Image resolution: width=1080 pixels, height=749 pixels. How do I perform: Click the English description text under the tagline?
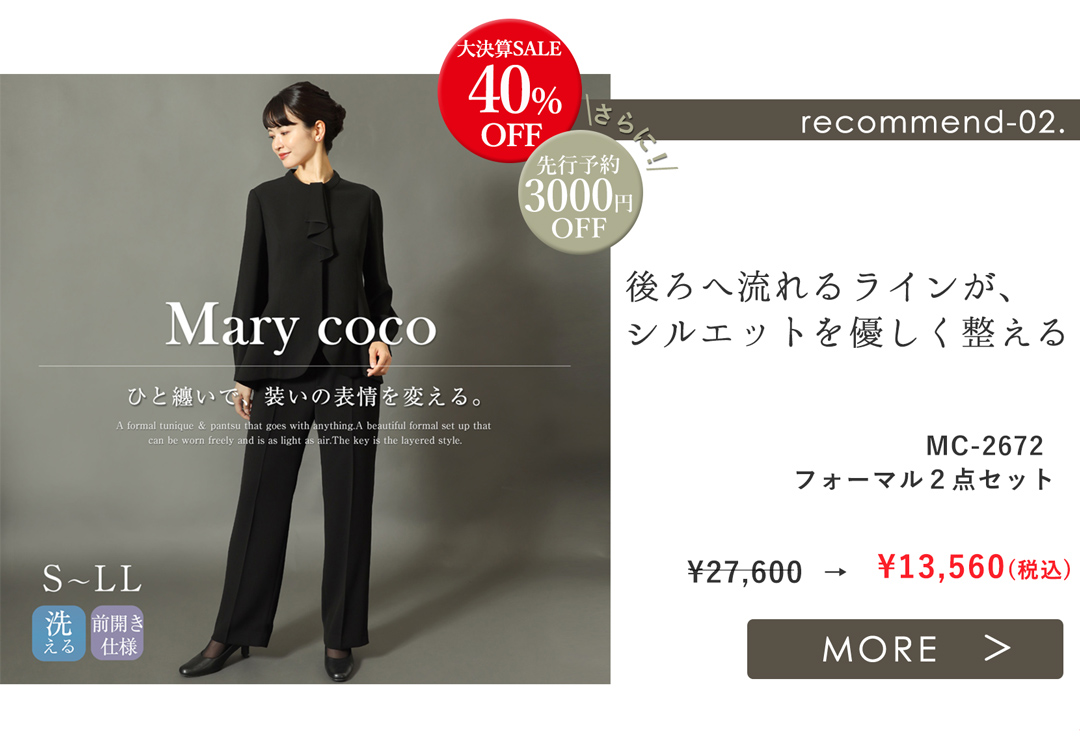pyautogui.click(x=304, y=433)
